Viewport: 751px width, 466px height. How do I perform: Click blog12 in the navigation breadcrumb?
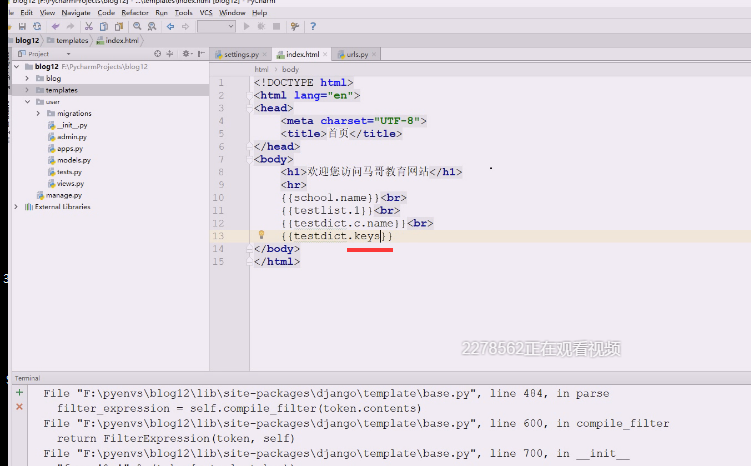click(27, 40)
